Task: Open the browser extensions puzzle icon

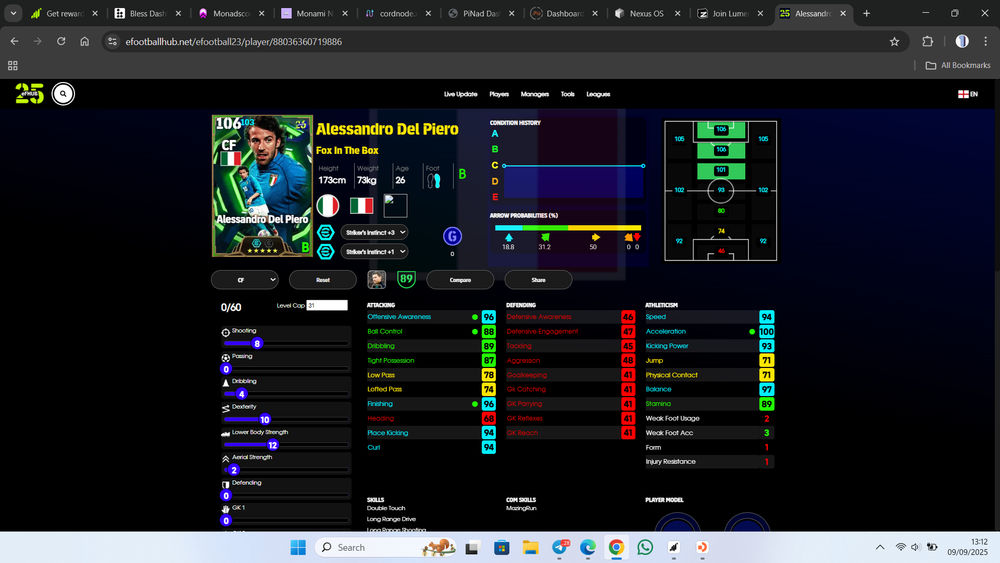Action: [927, 41]
